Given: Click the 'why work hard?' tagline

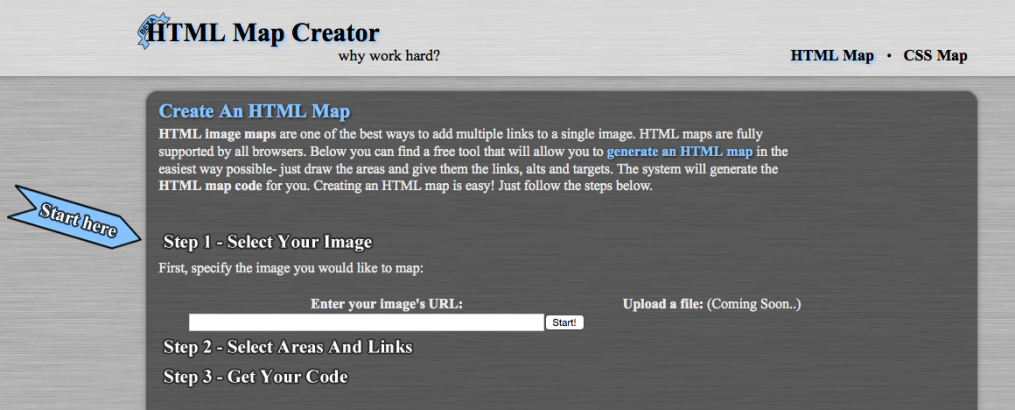Looking at the screenshot, I should [x=389, y=56].
